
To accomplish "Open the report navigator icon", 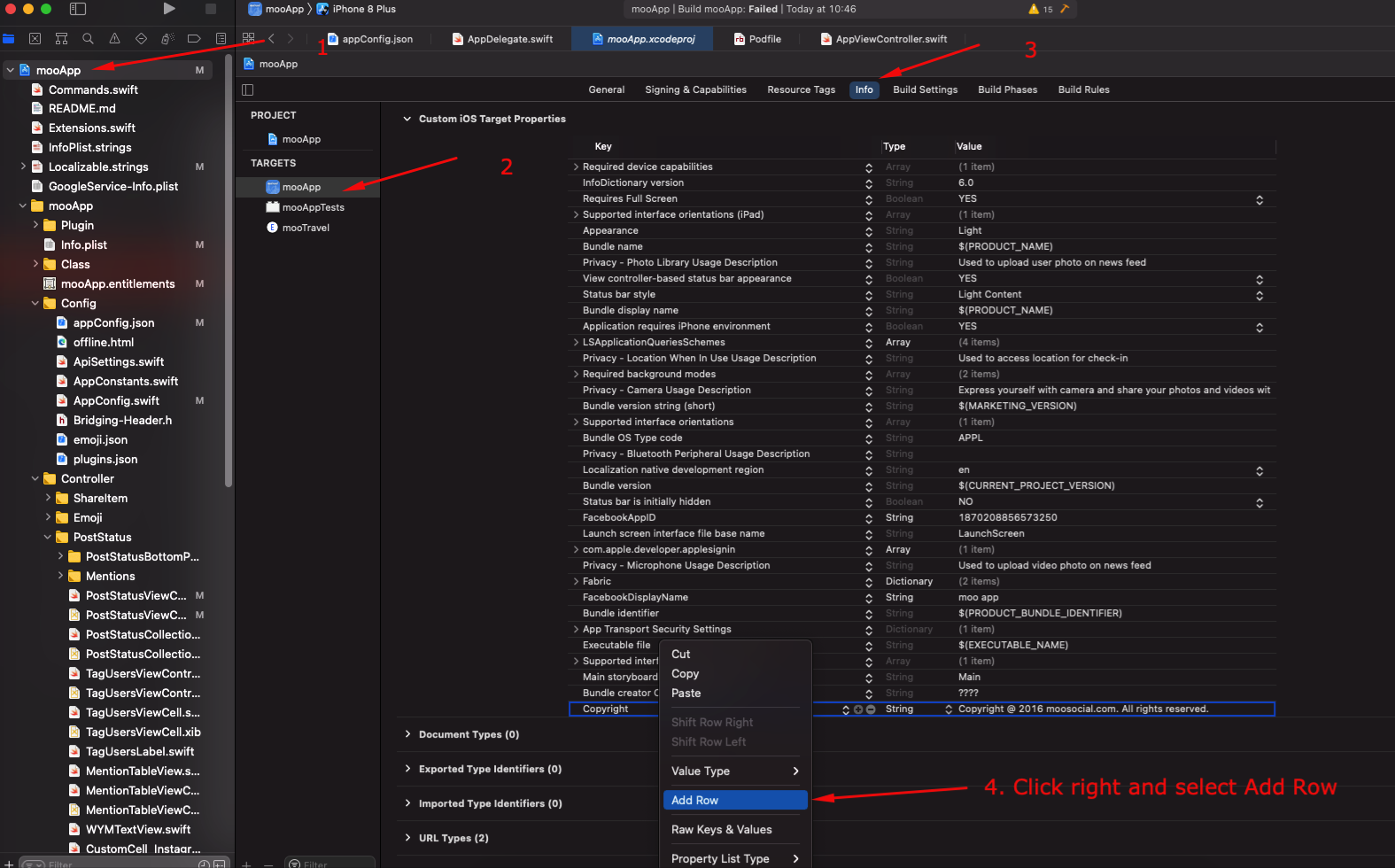I will pos(221,39).
